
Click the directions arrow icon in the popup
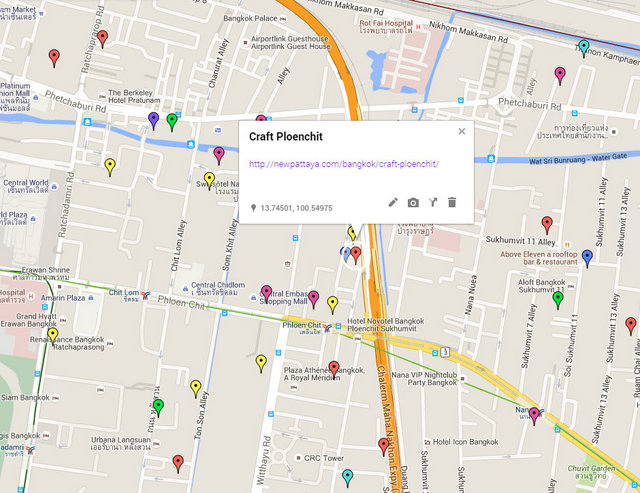click(433, 202)
